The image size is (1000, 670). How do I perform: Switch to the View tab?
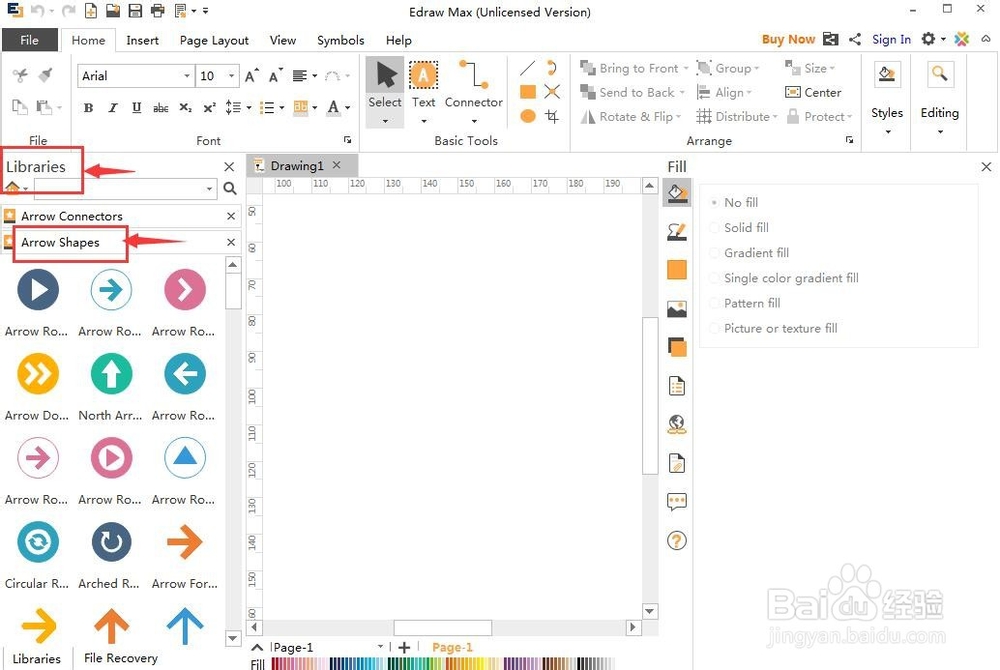283,40
